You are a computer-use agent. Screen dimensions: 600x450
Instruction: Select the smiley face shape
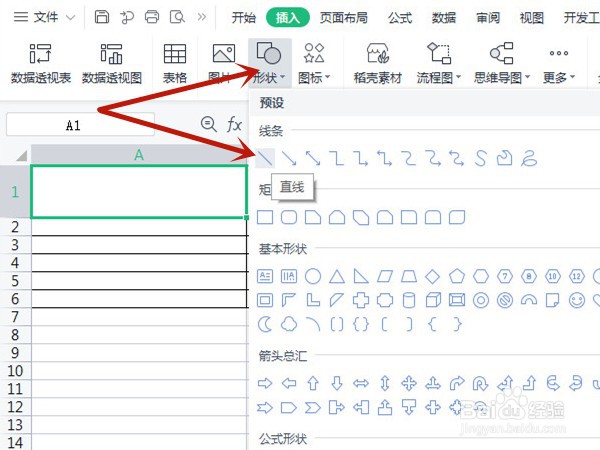coord(577,300)
